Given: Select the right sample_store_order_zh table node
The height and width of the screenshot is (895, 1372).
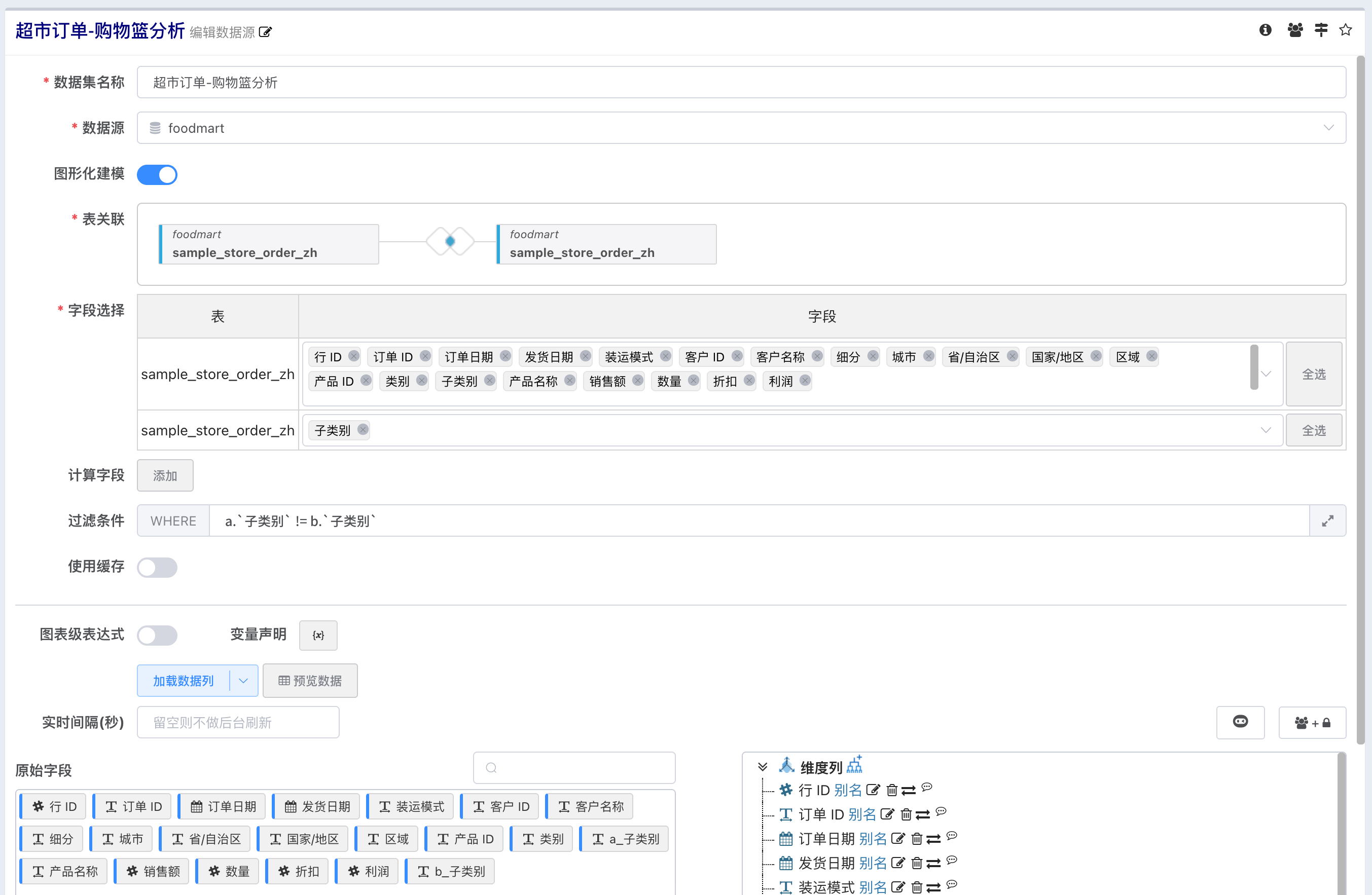Looking at the screenshot, I should pos(606,244).
